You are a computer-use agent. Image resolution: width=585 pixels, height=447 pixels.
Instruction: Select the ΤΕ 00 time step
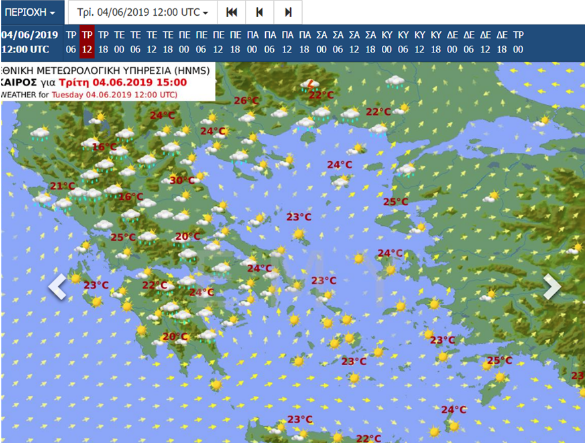119,42
